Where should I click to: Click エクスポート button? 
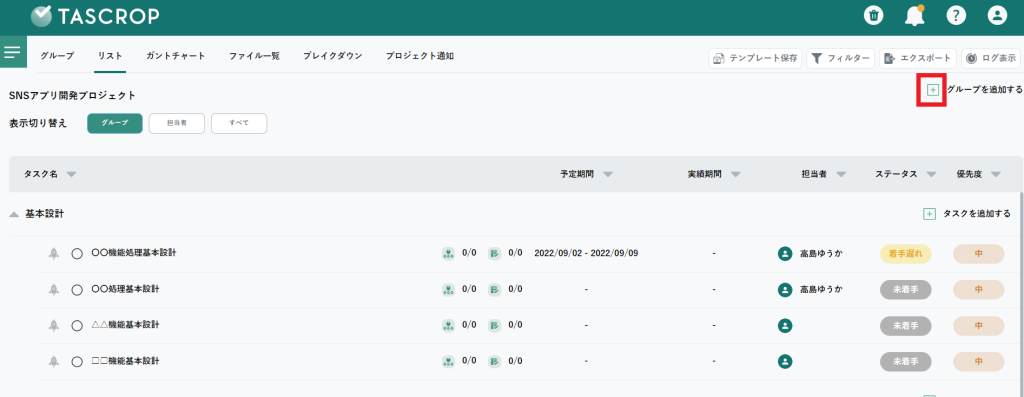[x=918, y=58]
